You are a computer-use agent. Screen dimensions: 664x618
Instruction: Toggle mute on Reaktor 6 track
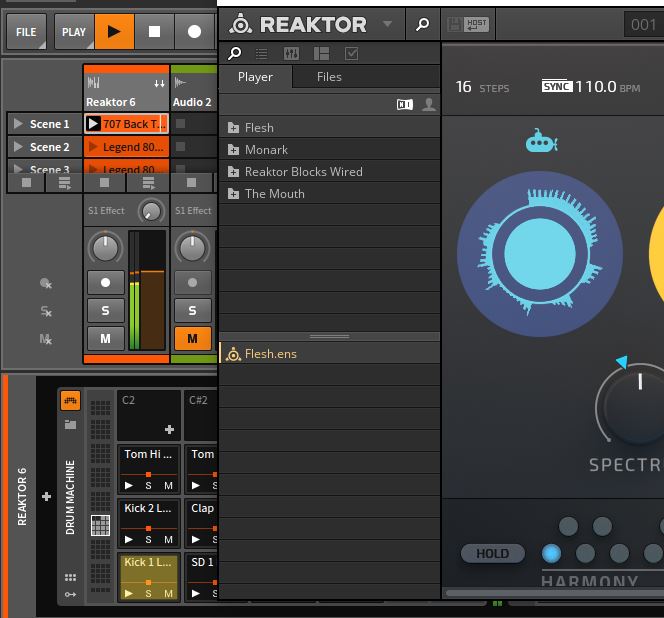[x=105, y=338]
